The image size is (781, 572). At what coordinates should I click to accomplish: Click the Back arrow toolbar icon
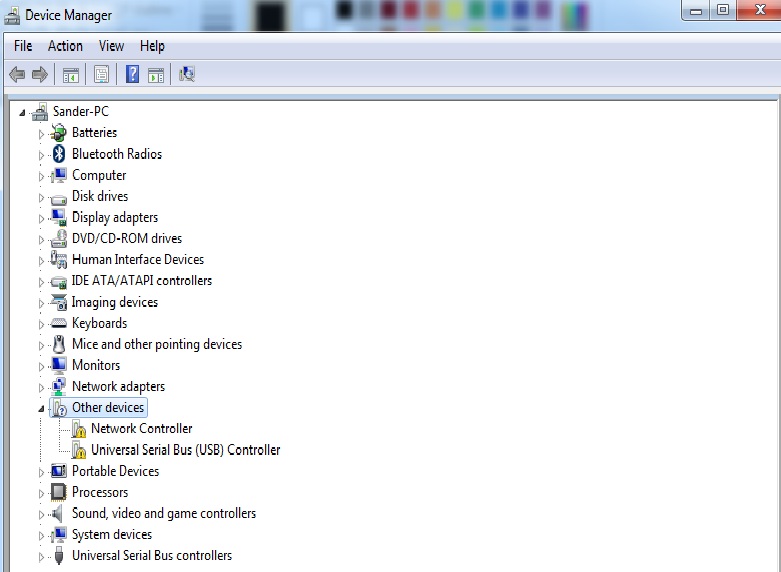click(17, 75)
